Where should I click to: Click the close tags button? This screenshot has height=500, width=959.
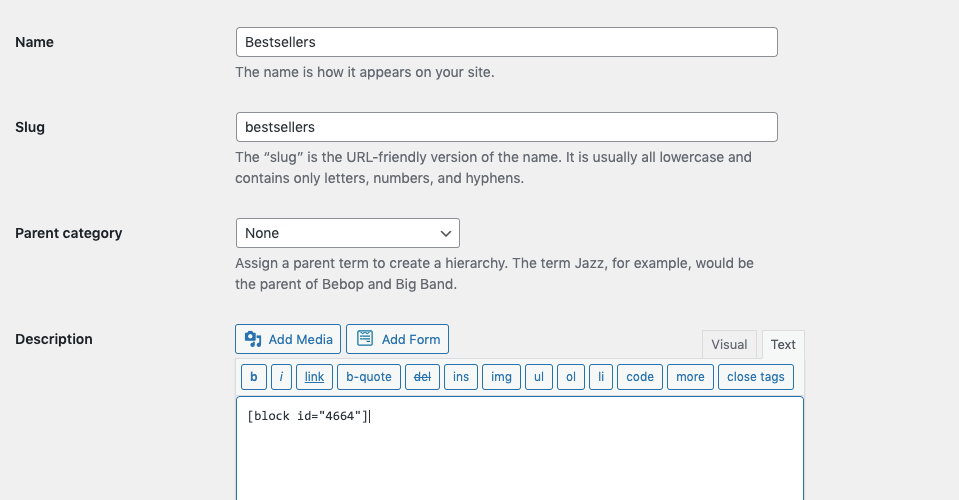[x=756, y=377]
